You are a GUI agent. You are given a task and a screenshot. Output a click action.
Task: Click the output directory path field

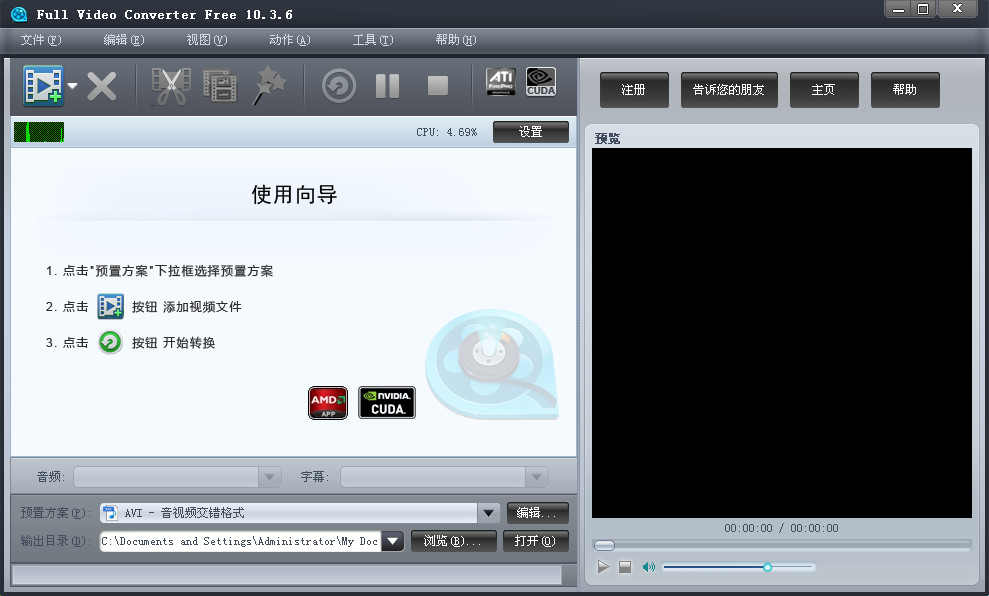[x=240, y=541]
